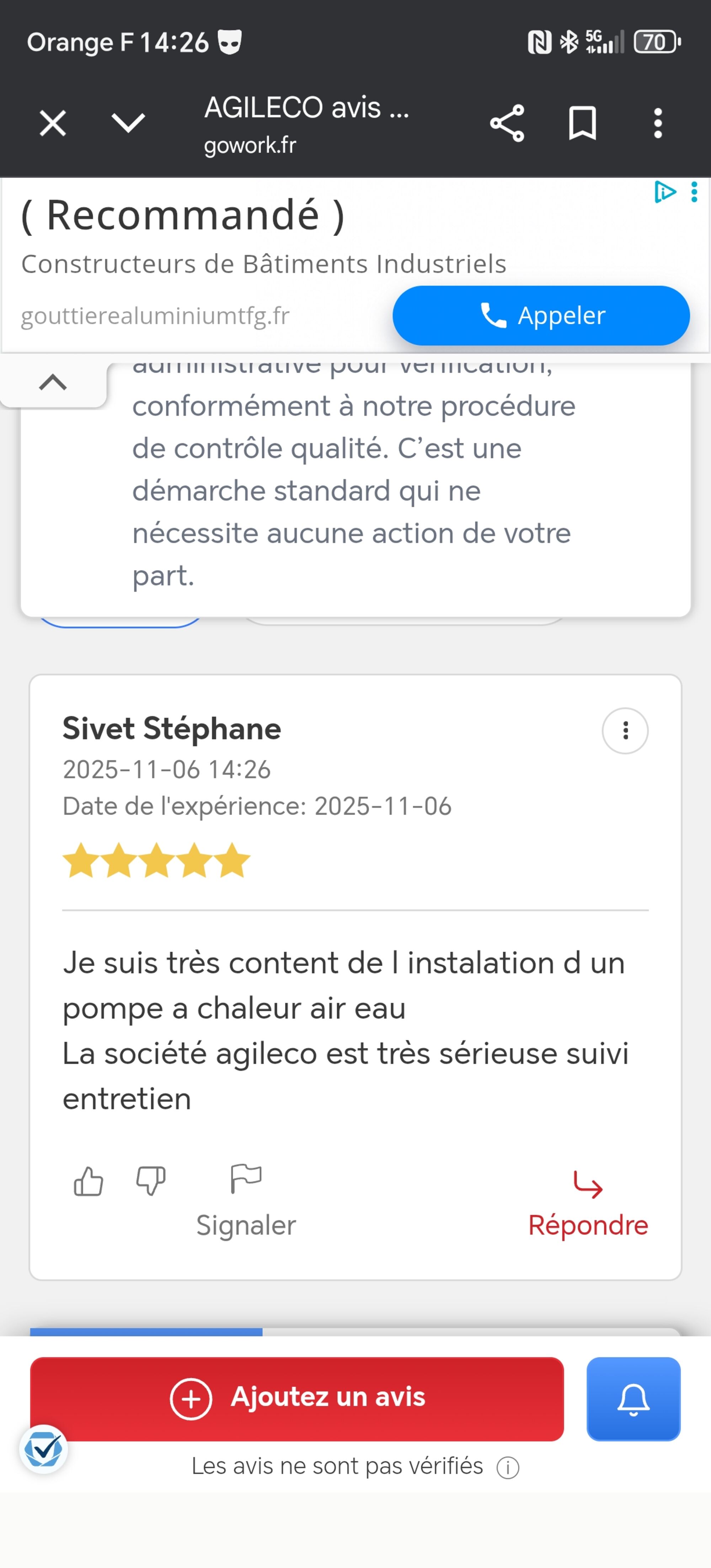Like the review with thumbs up

coord(88,1181)
